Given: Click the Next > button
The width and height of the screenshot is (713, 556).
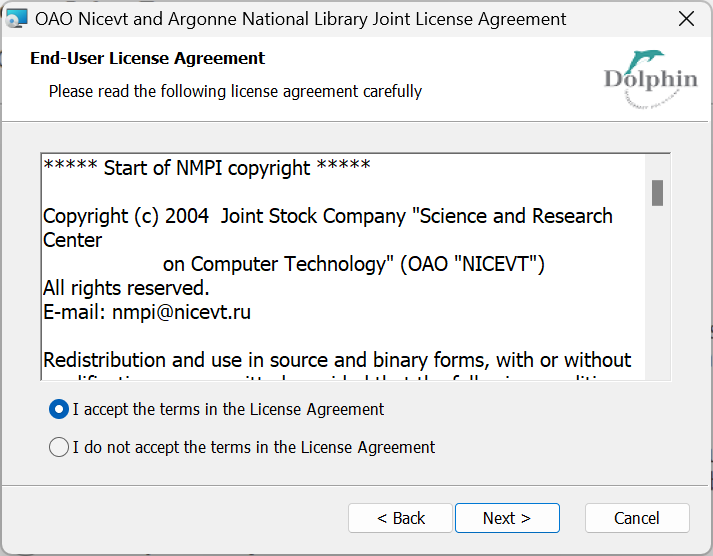Looking at the screenshot, I should pos(507,518).
